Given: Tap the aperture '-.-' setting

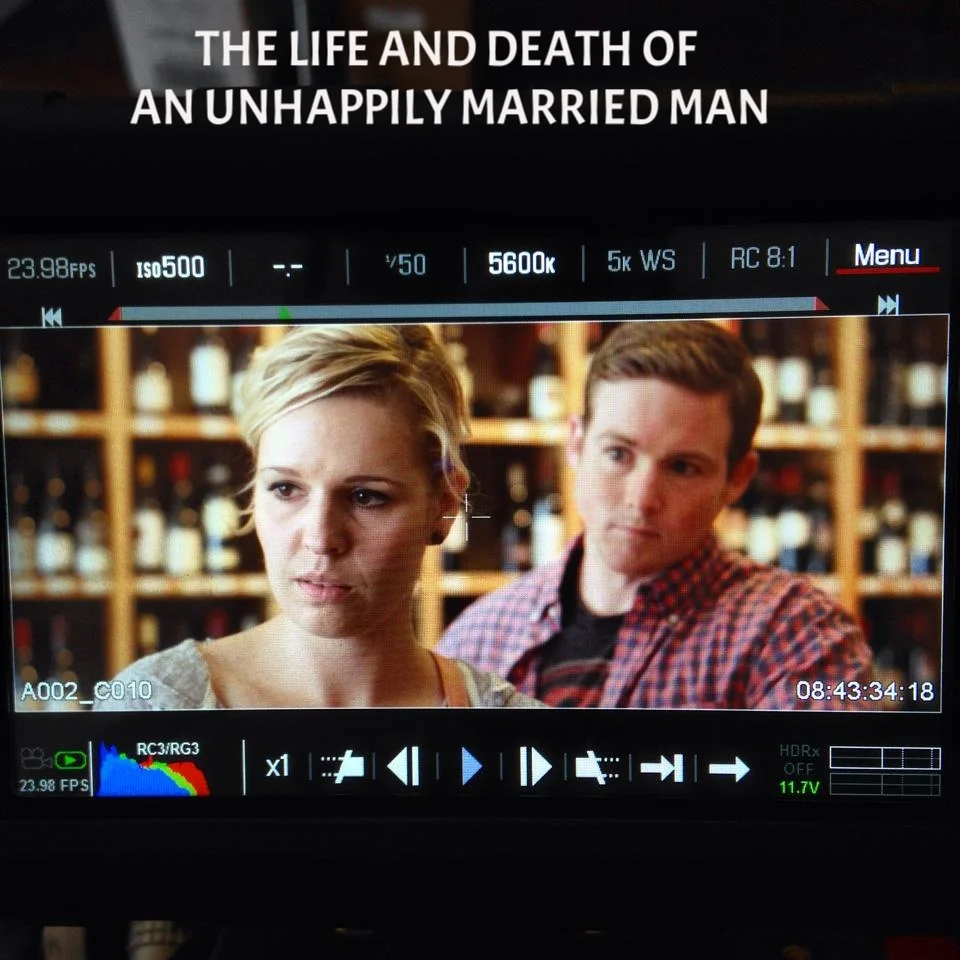Looking at the screenshot, I should pyautogui.click(x=287, y=268).
